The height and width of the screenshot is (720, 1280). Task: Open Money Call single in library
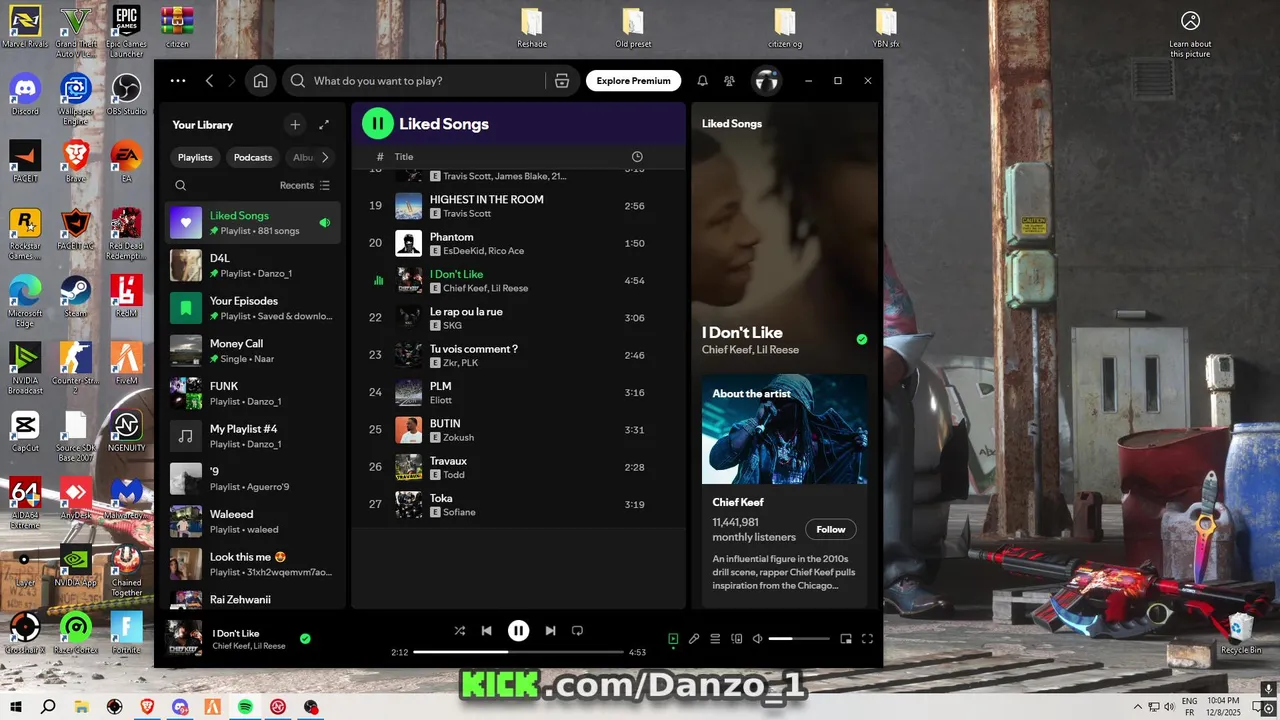tap(253, 351)
